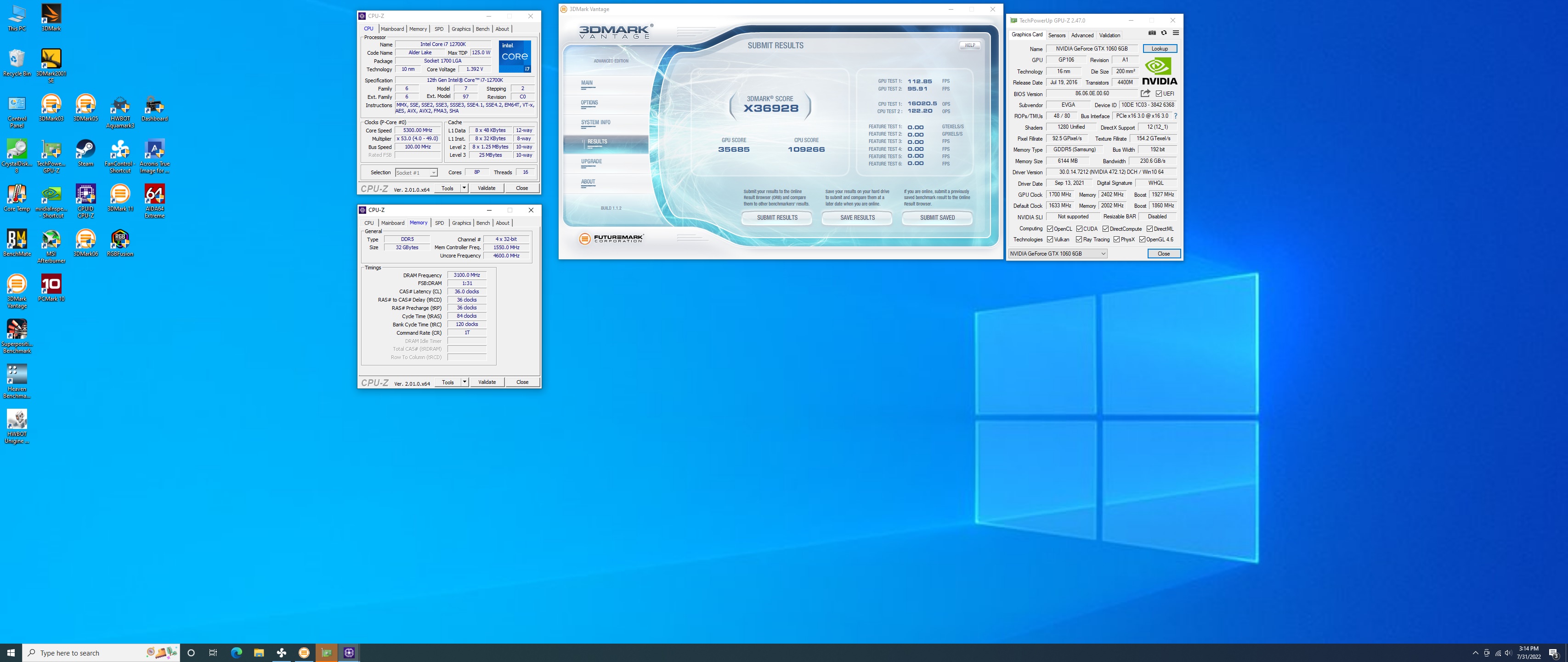
Task: Open the BenchMate desktop icon
Action: (x=17, y=243)
